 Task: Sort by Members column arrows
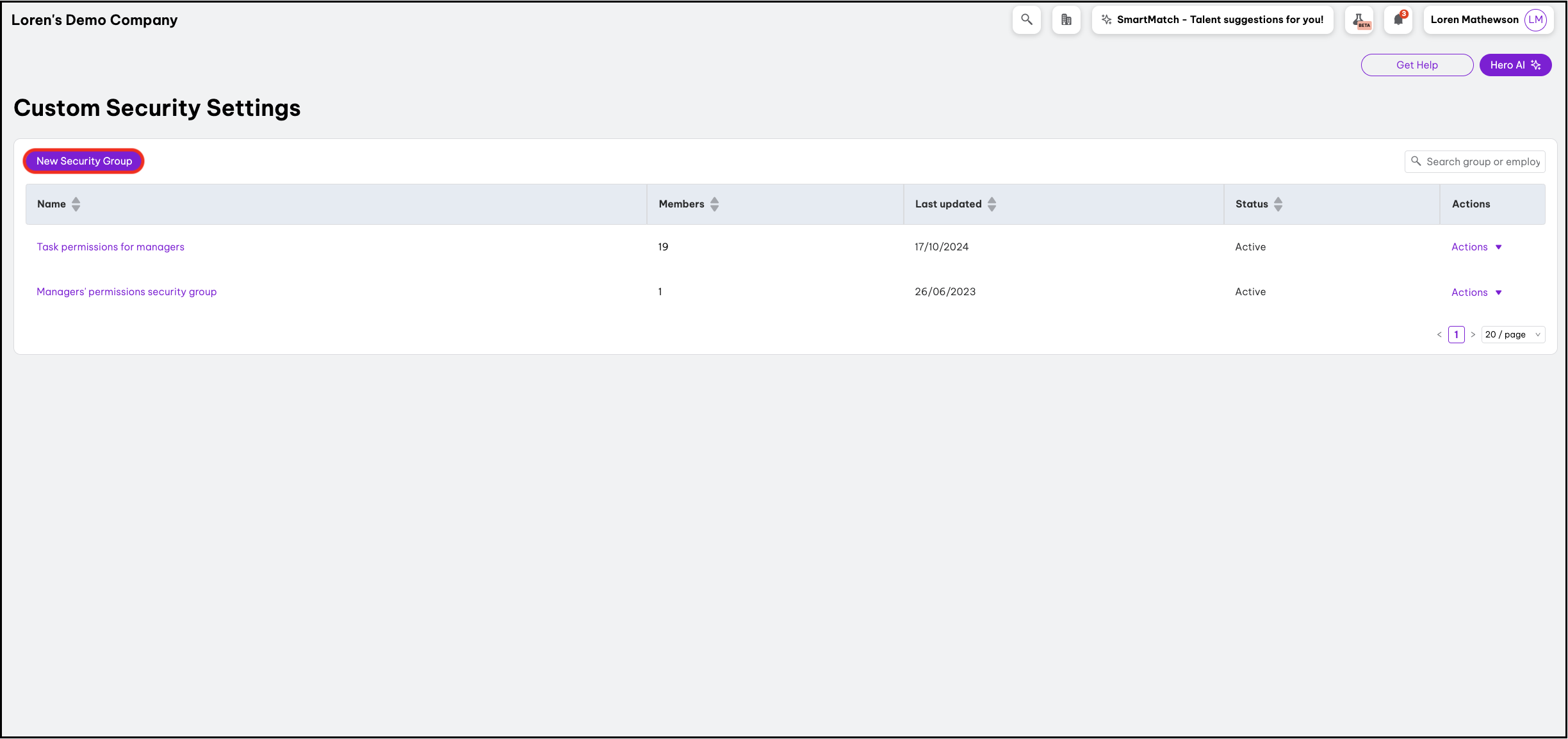(715, 204)
